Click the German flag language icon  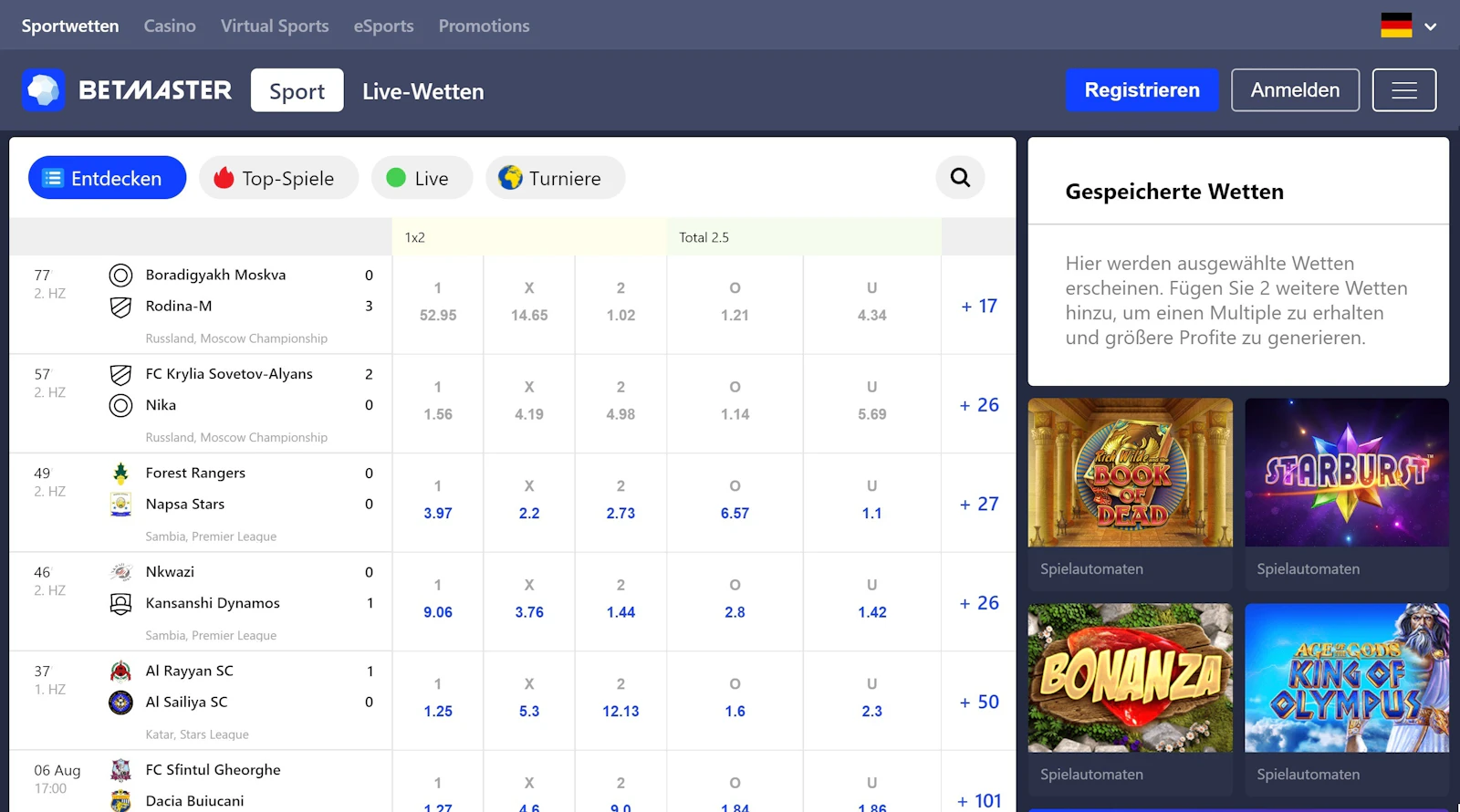click(1395, 26)
